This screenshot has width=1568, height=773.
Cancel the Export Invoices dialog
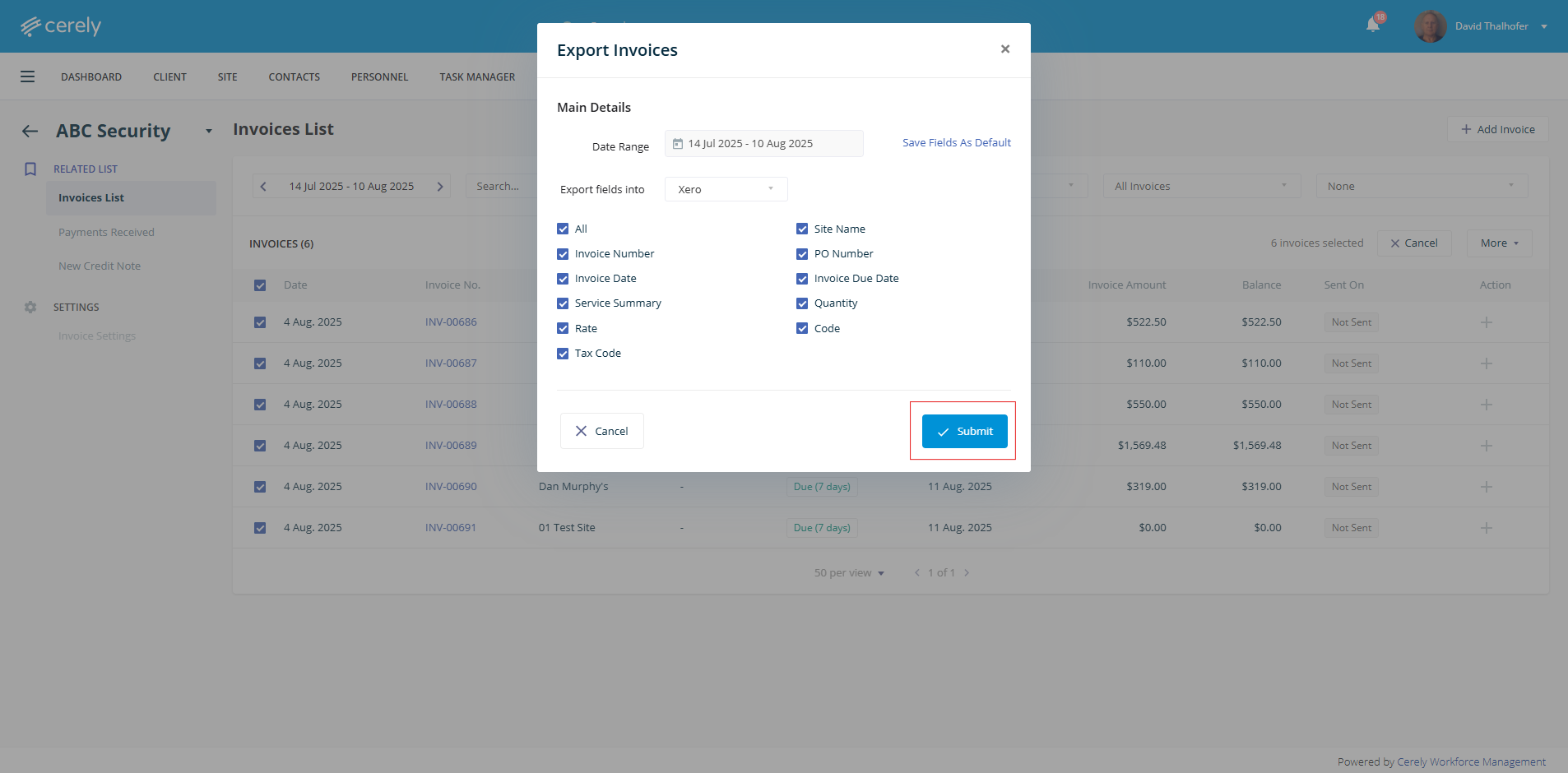click(602, 431)
